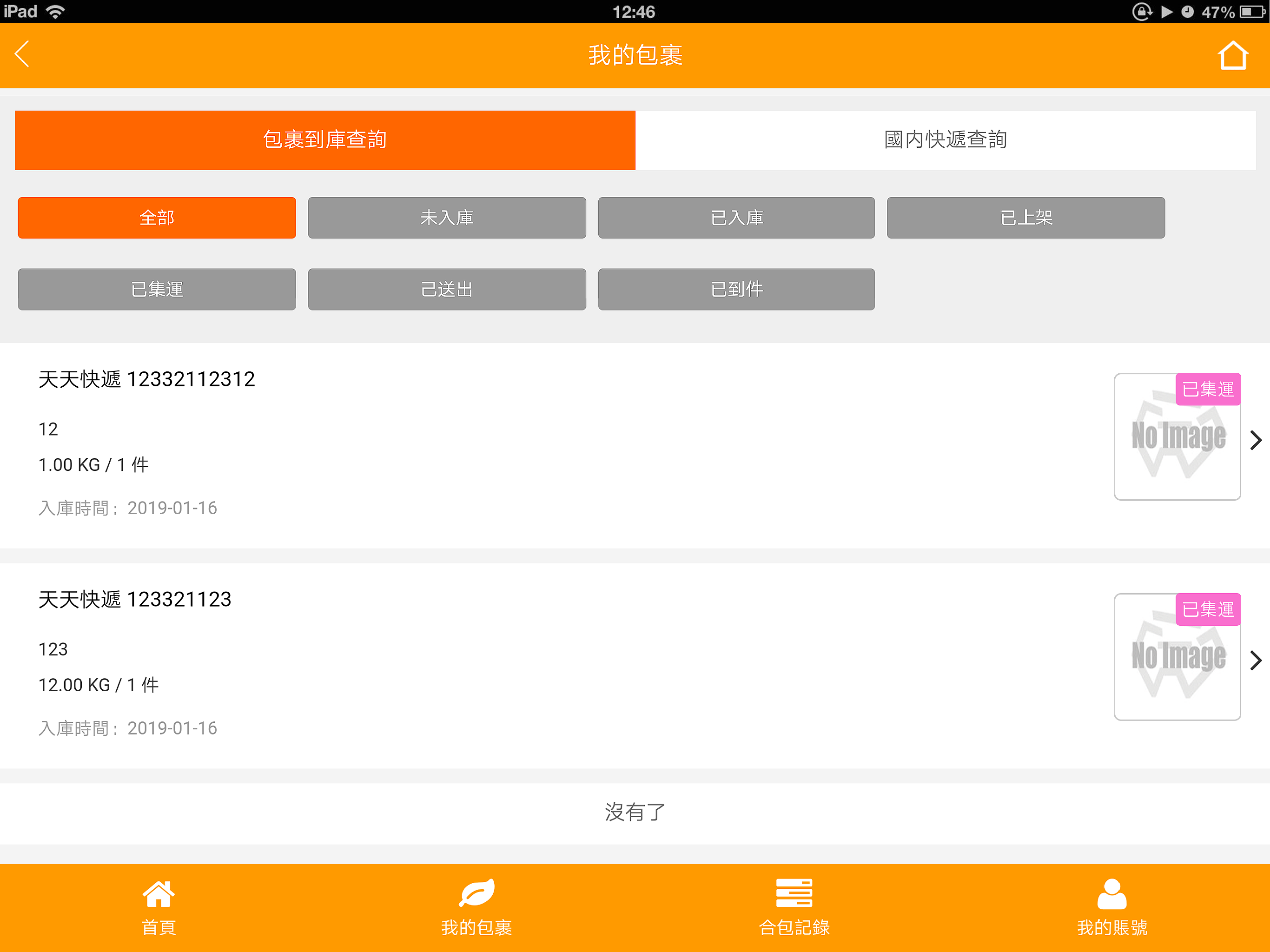Tap the alarm clock status icon

[x=1187, y=12]
